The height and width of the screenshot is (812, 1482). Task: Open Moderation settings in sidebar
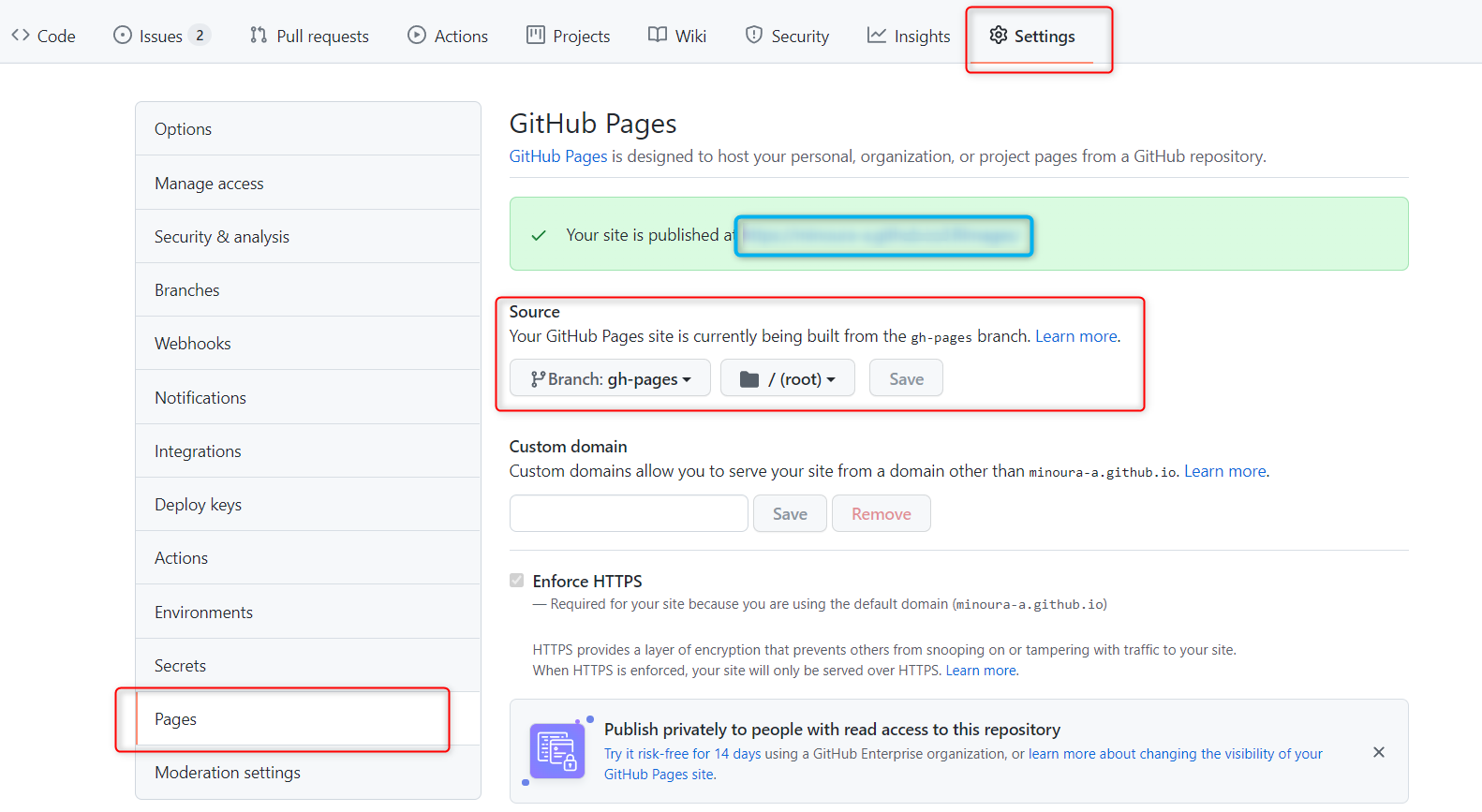[x=308, y=773]
